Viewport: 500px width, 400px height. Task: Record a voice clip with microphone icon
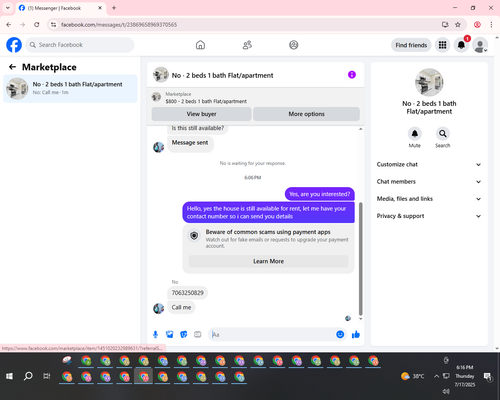[155, 334]
